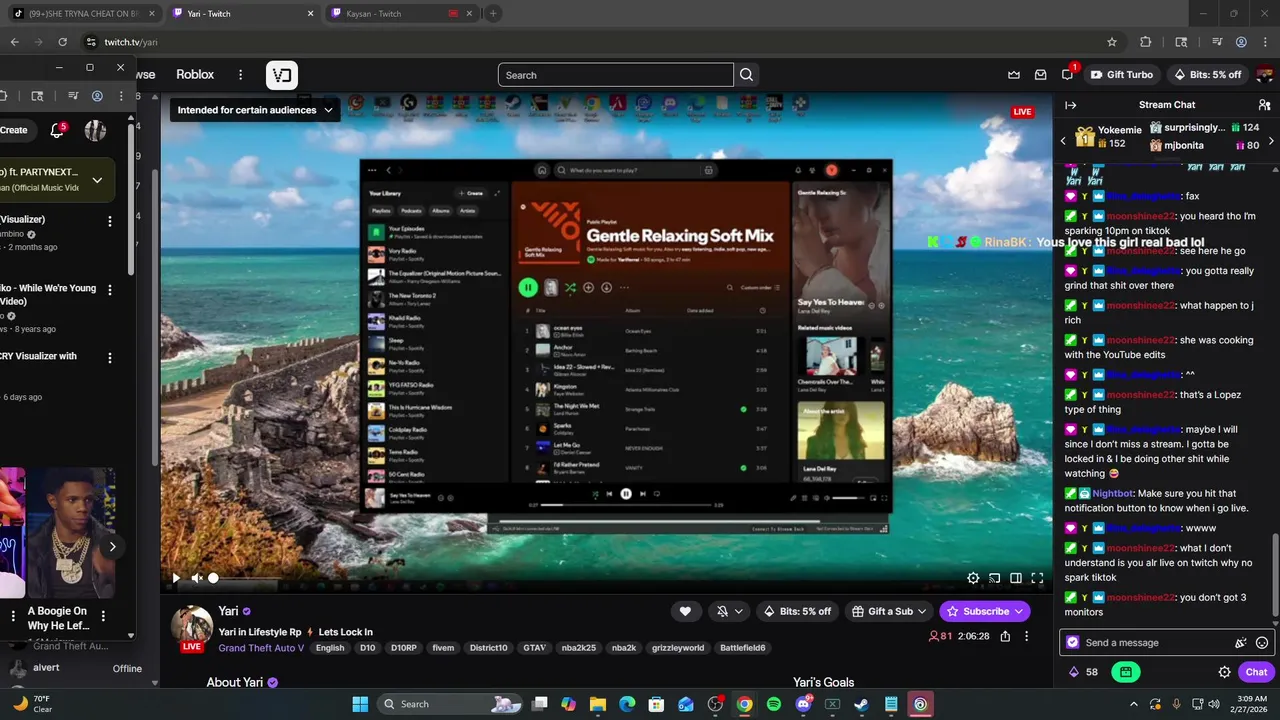
Task: Click the purple Chat send button
Action: pos(1256,672)
